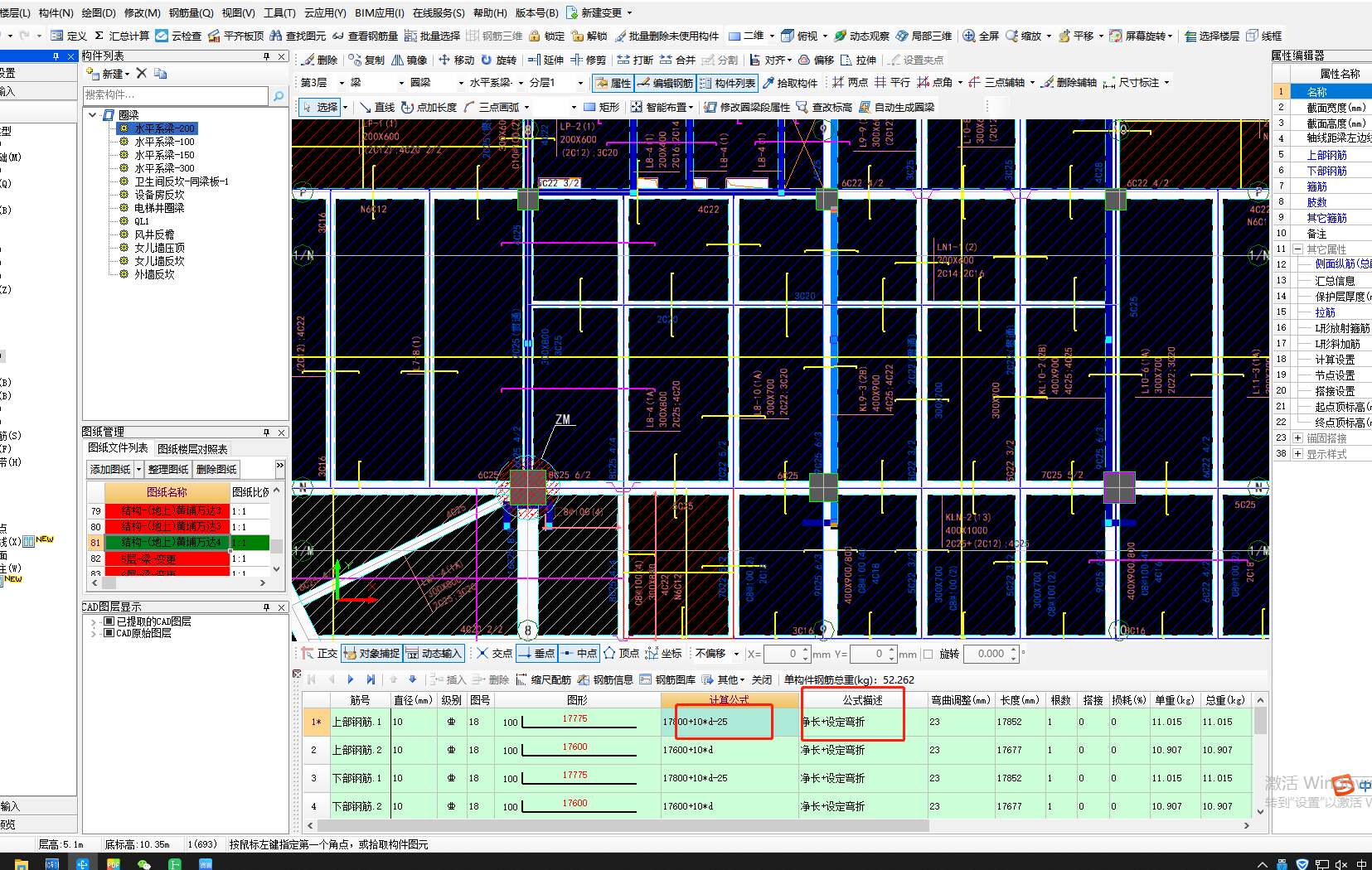The width and height of the screenshot is (1372, 870).
Task: Click the 整理图纸 button
Action: point(167,469)
